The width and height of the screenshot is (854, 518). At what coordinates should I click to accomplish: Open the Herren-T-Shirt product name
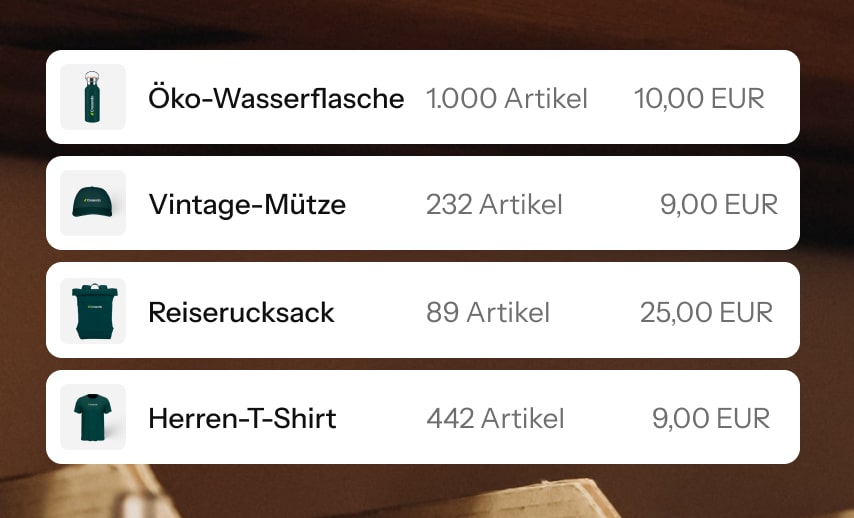(x=242, y=418)
